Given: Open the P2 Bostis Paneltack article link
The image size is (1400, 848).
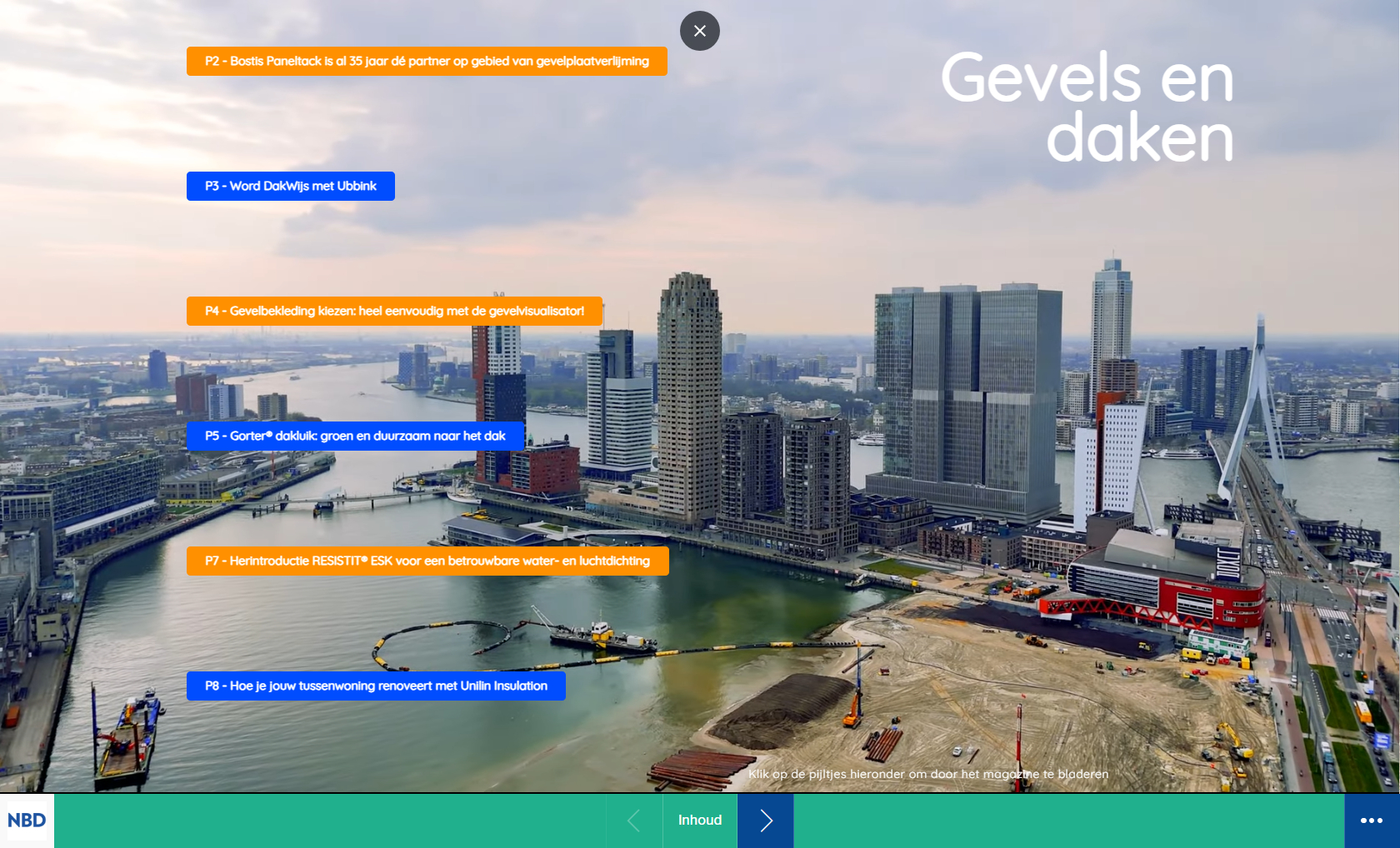Looking at the screenshot, I should 427,61.
